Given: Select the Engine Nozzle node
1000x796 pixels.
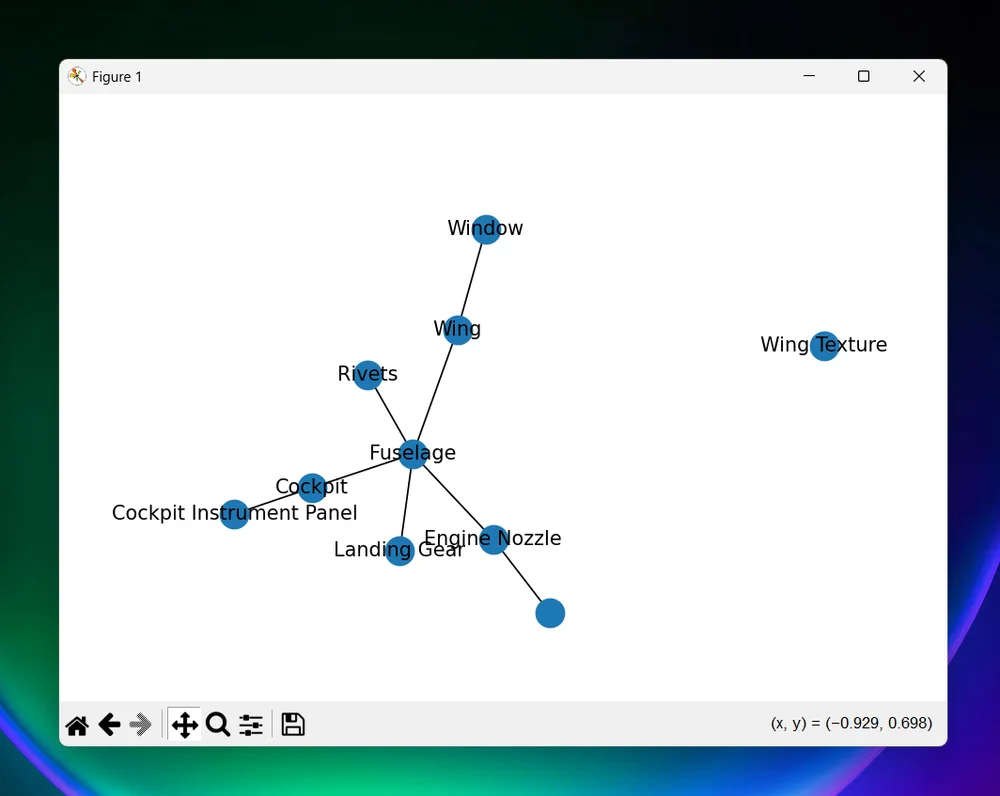Looking at the screenshot, I should (x=494, y=540).
